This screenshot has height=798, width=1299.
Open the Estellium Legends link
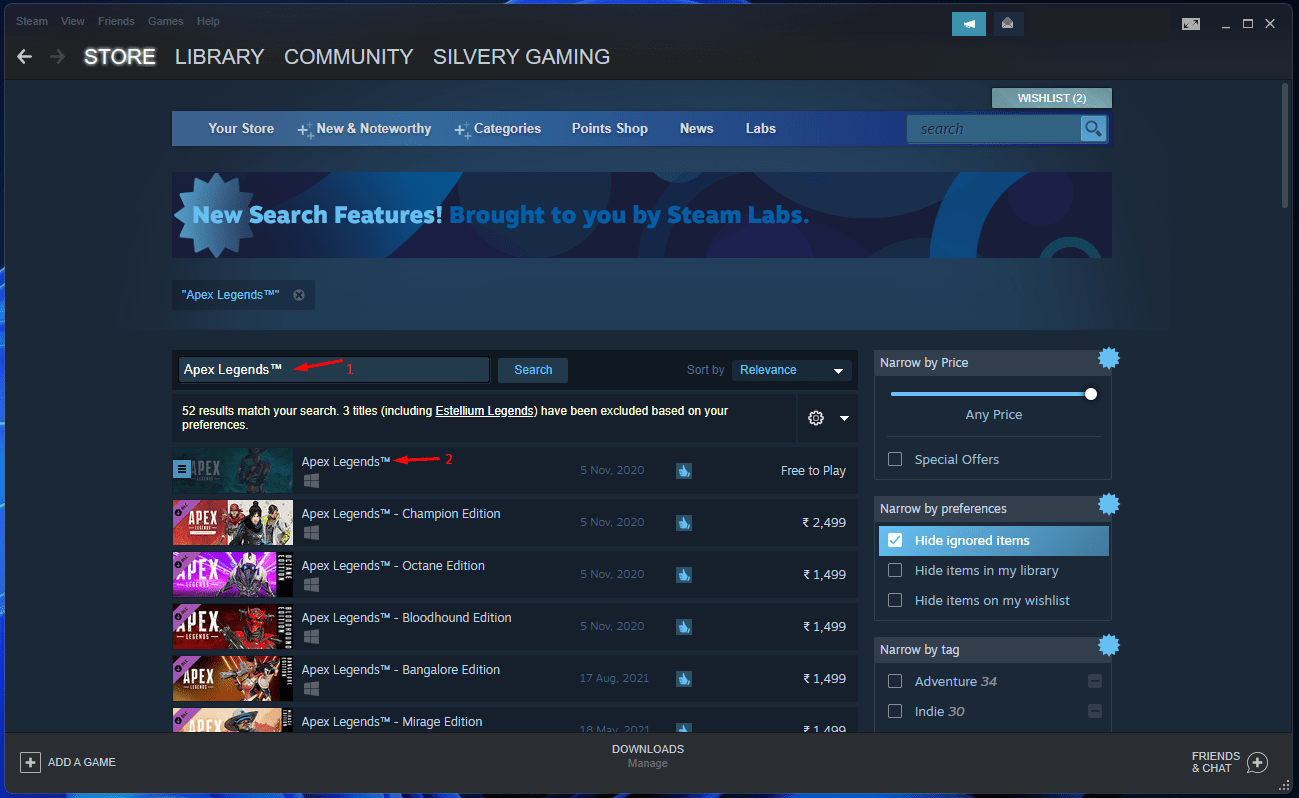486,411
